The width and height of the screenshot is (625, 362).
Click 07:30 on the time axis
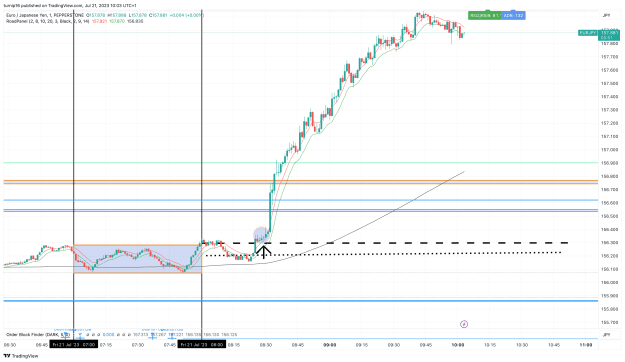pyautogui.click(x=138, y=345)
